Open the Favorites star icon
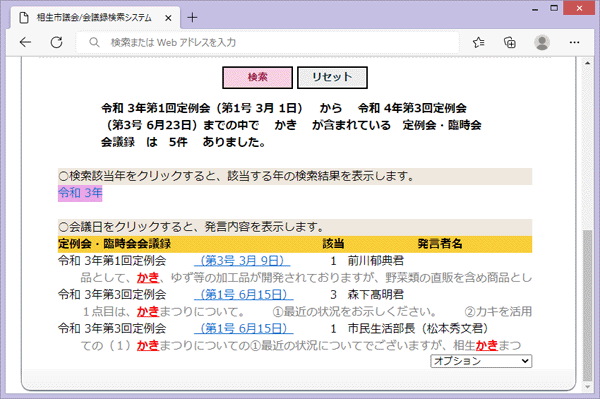The width and height of the screenshot is (600, 399). (x=478, y=42)
